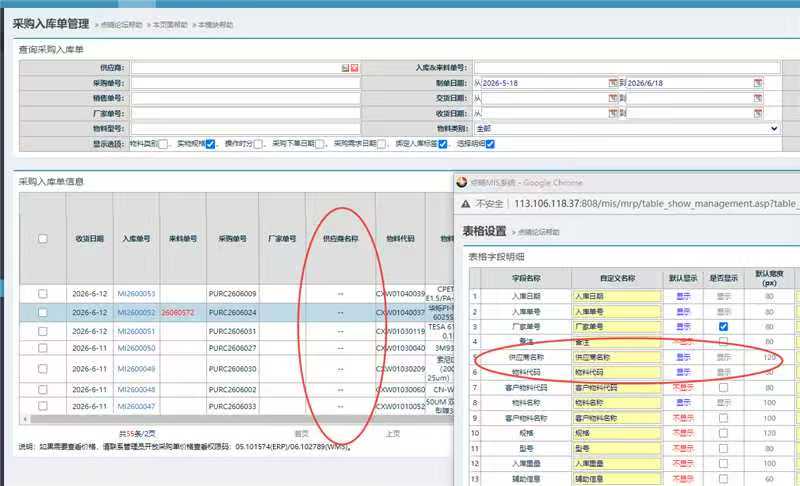
Task: Go to 上页 in table pagination
Action: (x=393, y=433)
